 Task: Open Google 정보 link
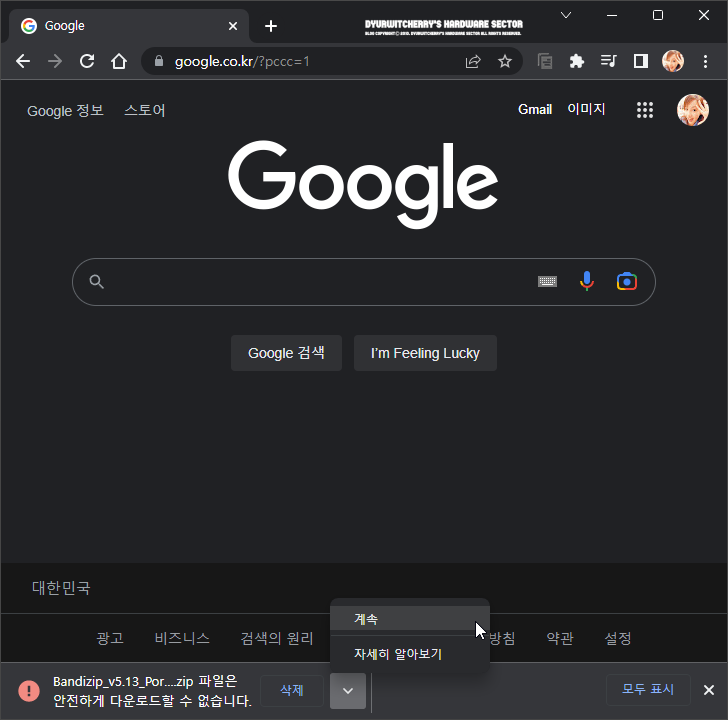[65, 111]
